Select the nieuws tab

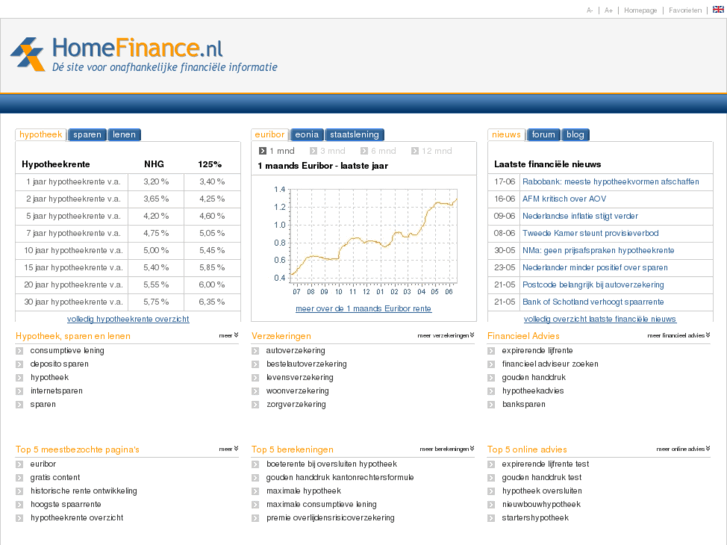[506, 135]
